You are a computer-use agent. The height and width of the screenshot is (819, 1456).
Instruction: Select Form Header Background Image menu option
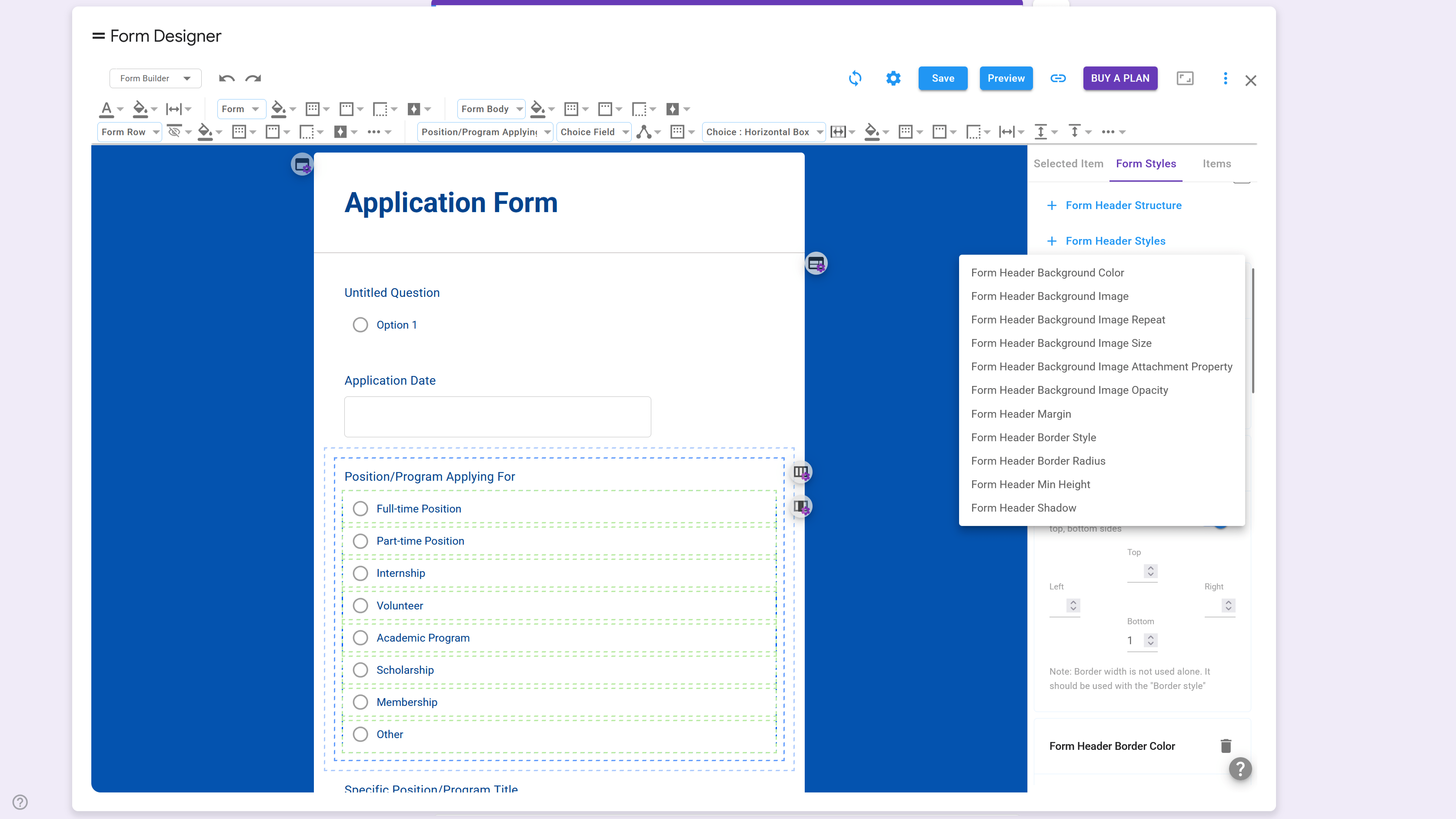[x=1050, y=296]
